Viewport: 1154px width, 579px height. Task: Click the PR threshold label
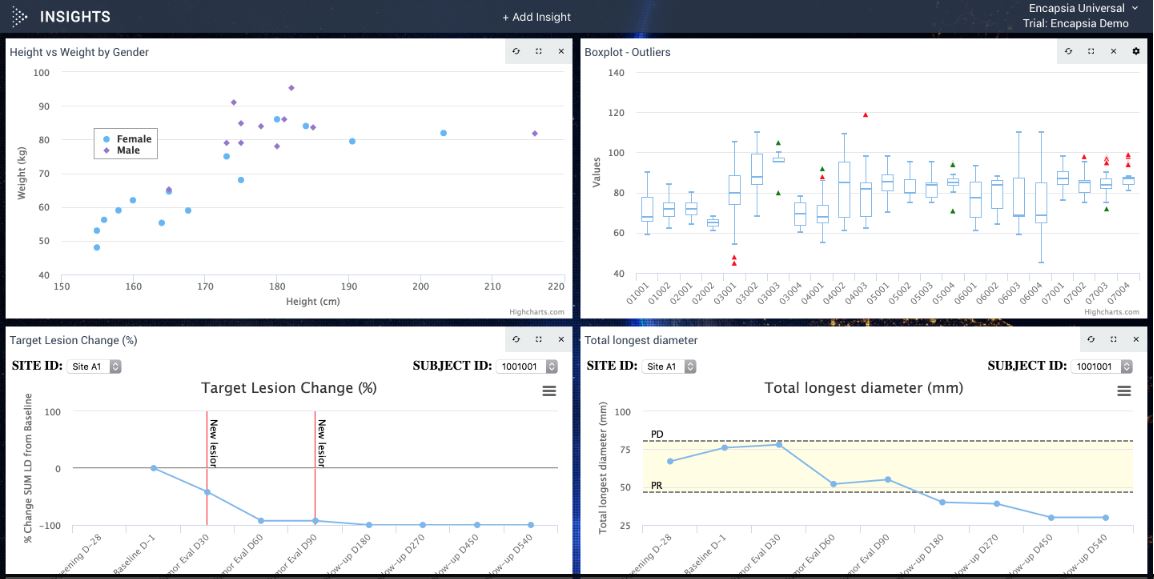(x=657, y=486)
